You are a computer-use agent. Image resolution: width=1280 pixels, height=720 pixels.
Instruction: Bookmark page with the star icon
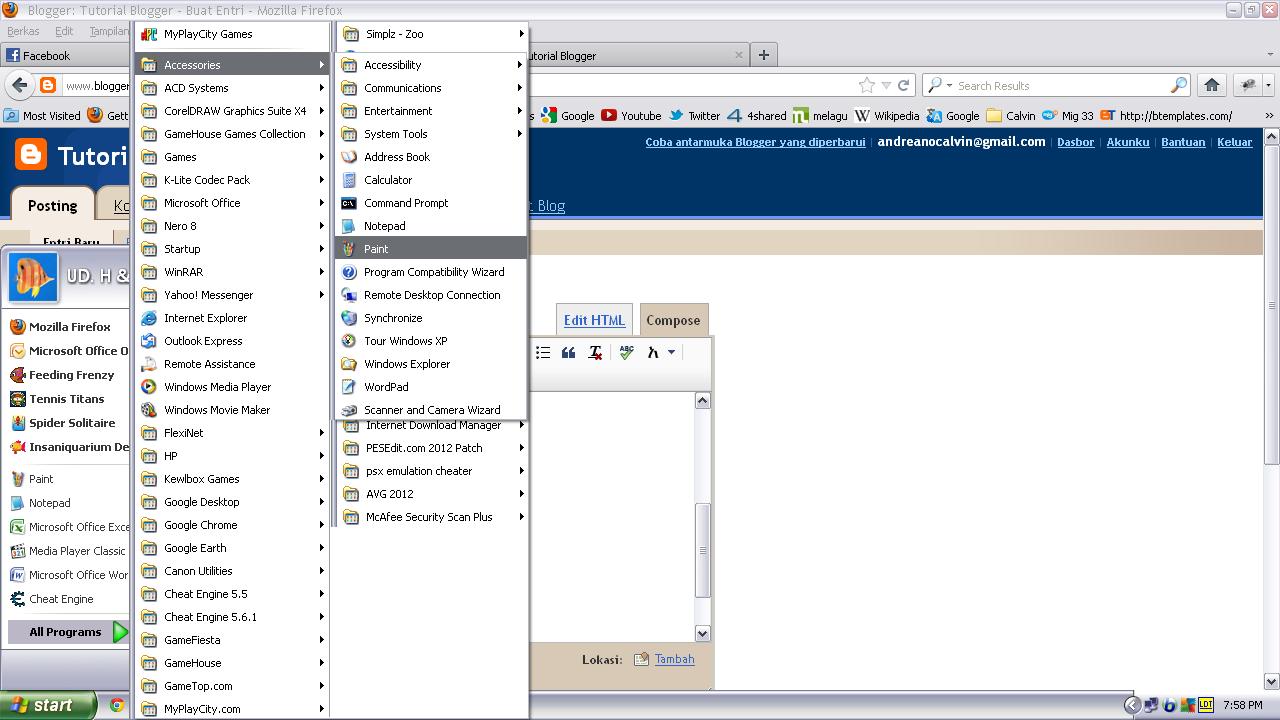(x=867, y=86)
